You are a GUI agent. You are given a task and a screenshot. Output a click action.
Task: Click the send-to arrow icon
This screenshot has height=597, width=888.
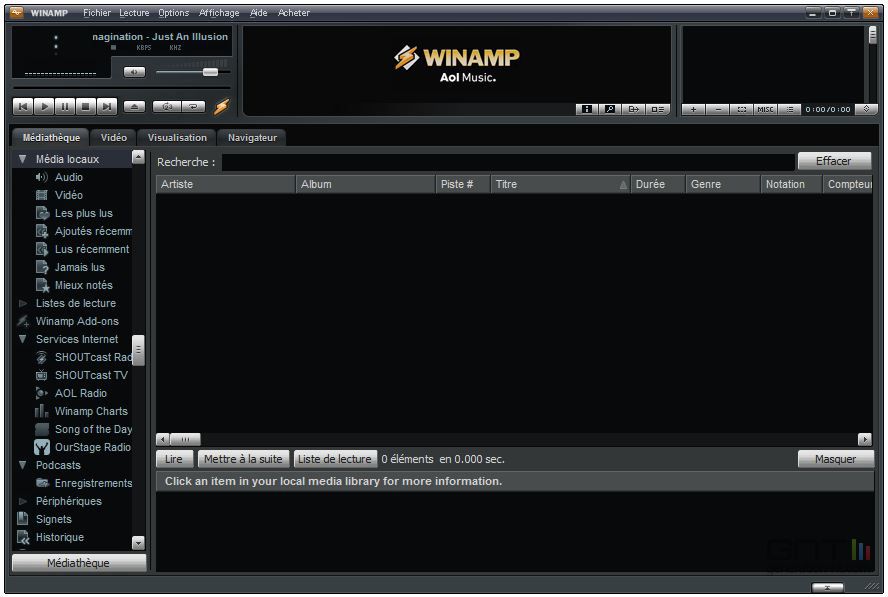(634, 109)
